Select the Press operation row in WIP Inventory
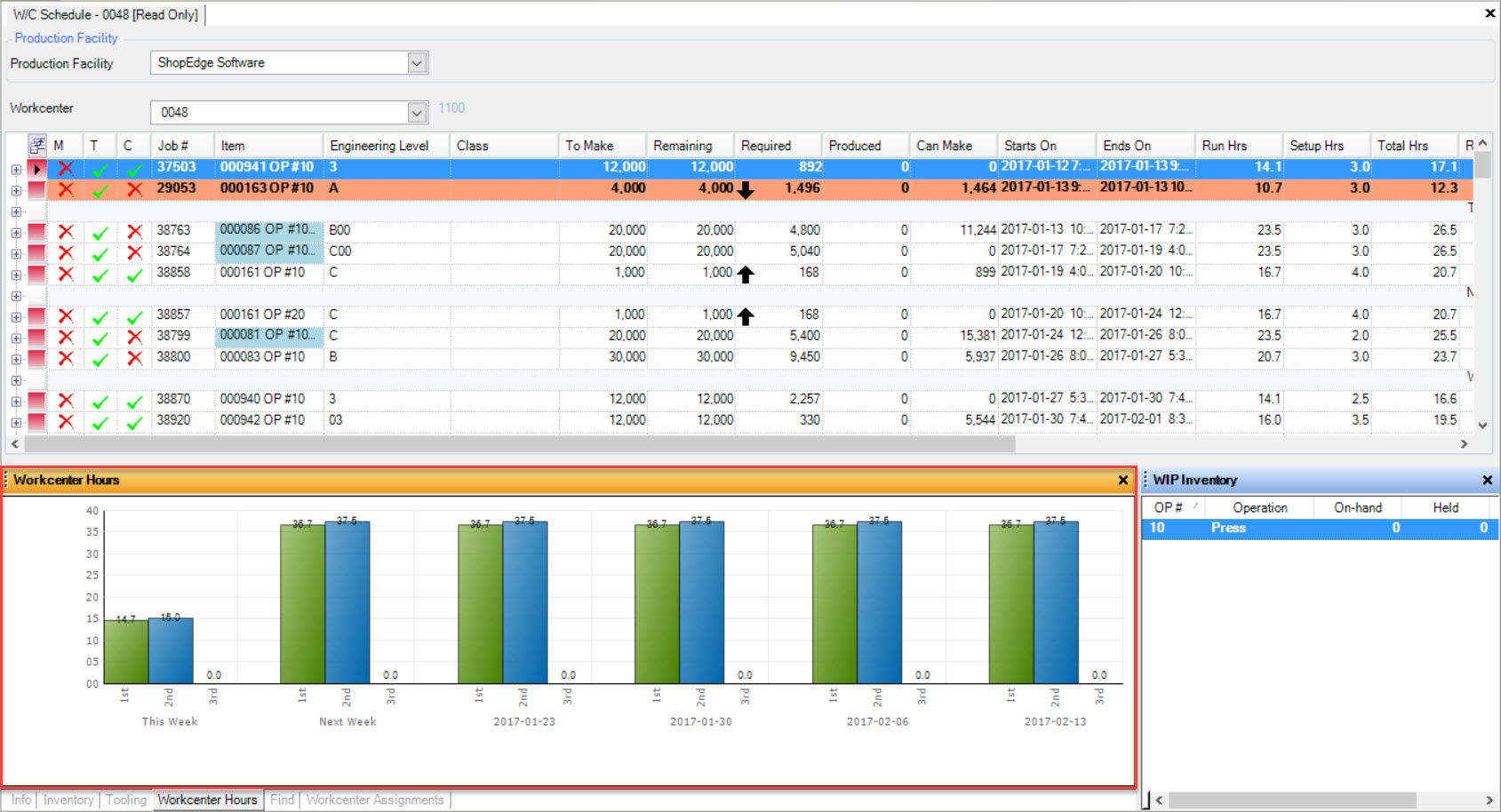The width and height of the screenshot is (1501, 812). (x=1321, y=528)
